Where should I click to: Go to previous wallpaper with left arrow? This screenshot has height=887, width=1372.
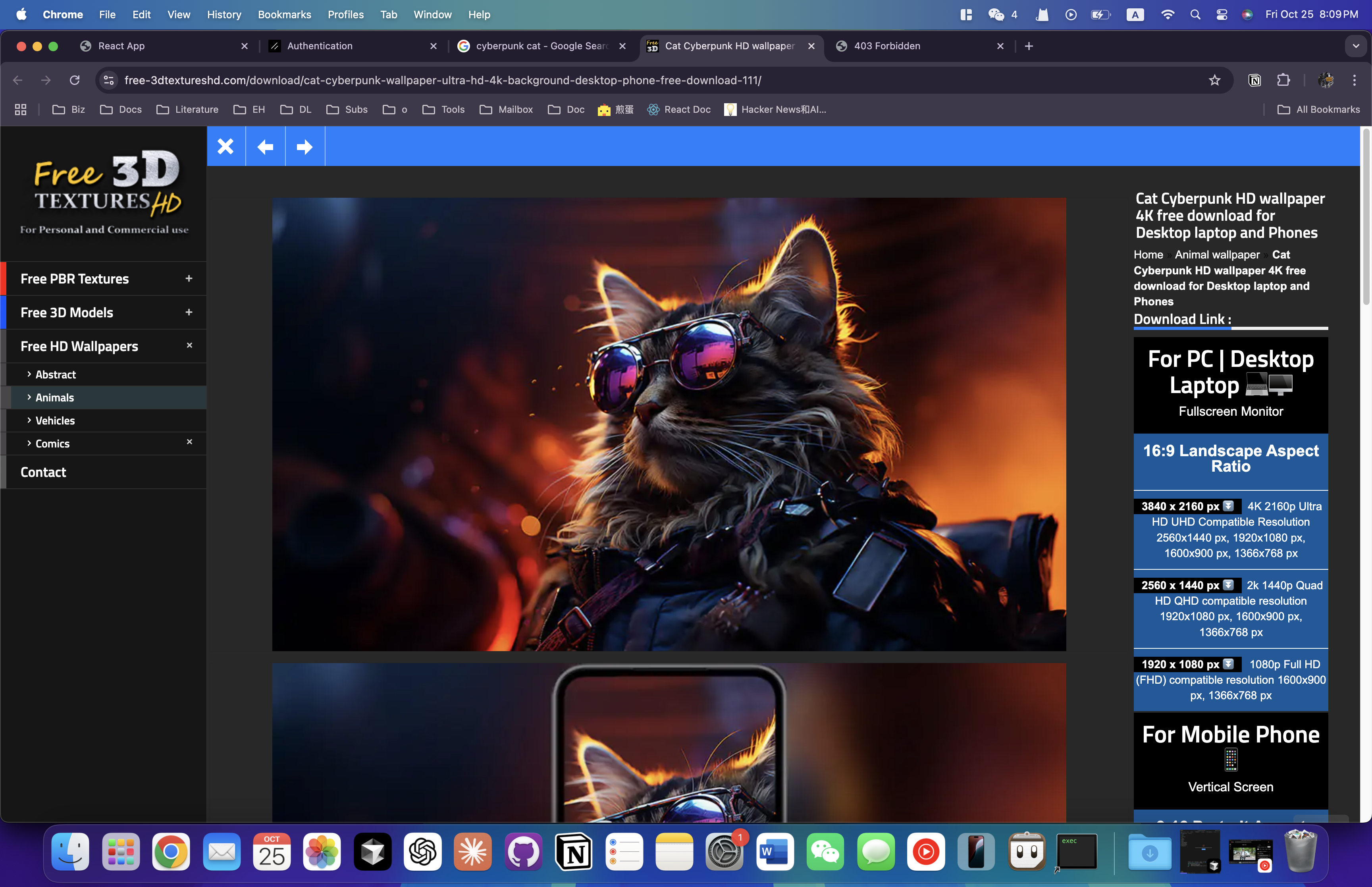point(265,147)
